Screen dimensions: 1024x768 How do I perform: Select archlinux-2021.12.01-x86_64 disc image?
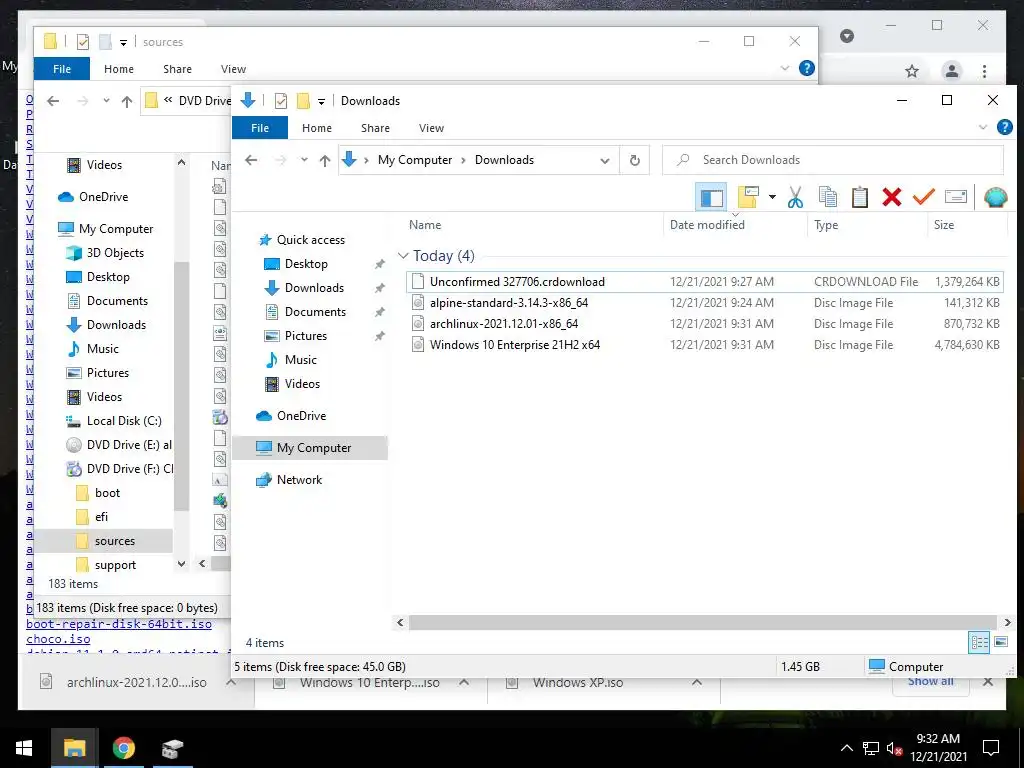pos(704,324)
